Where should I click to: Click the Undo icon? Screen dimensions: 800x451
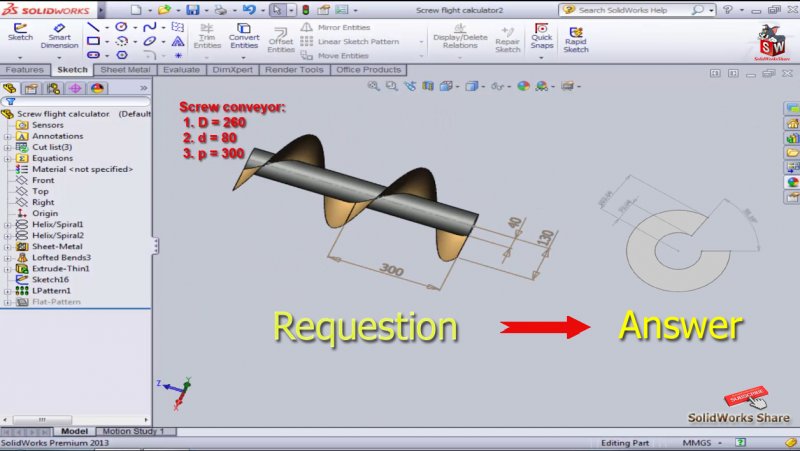248,10
